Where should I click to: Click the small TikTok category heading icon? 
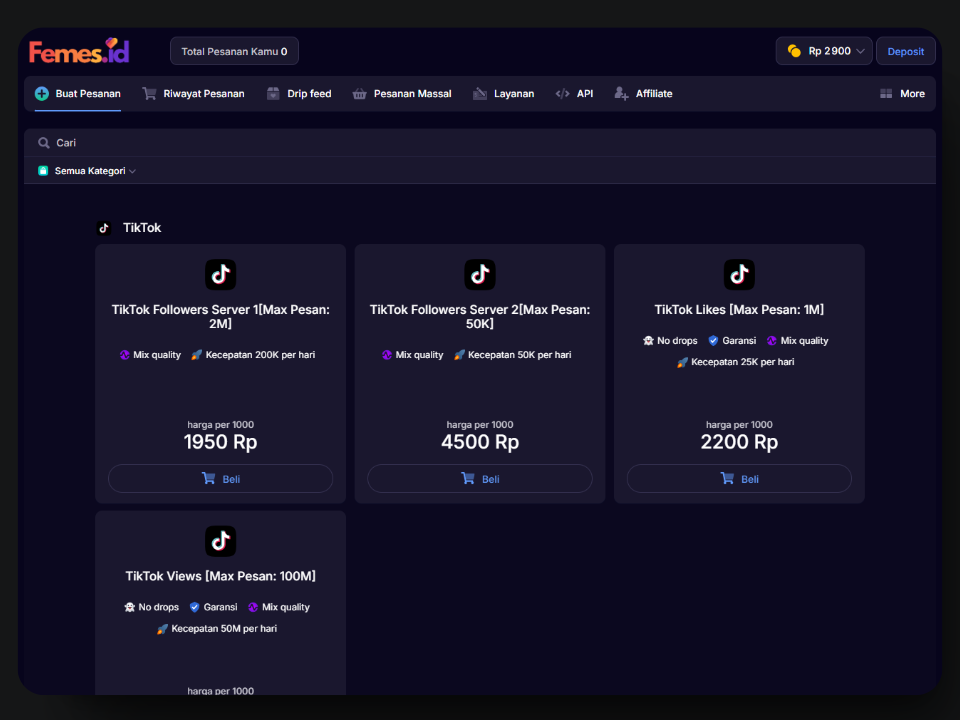[x=104, y=228]
